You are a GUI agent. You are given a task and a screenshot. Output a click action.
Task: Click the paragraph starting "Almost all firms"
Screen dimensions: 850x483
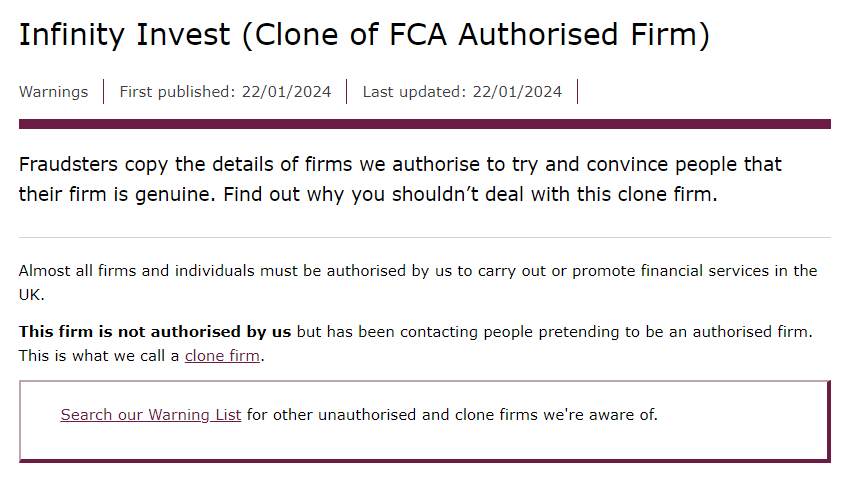point(418,282)
